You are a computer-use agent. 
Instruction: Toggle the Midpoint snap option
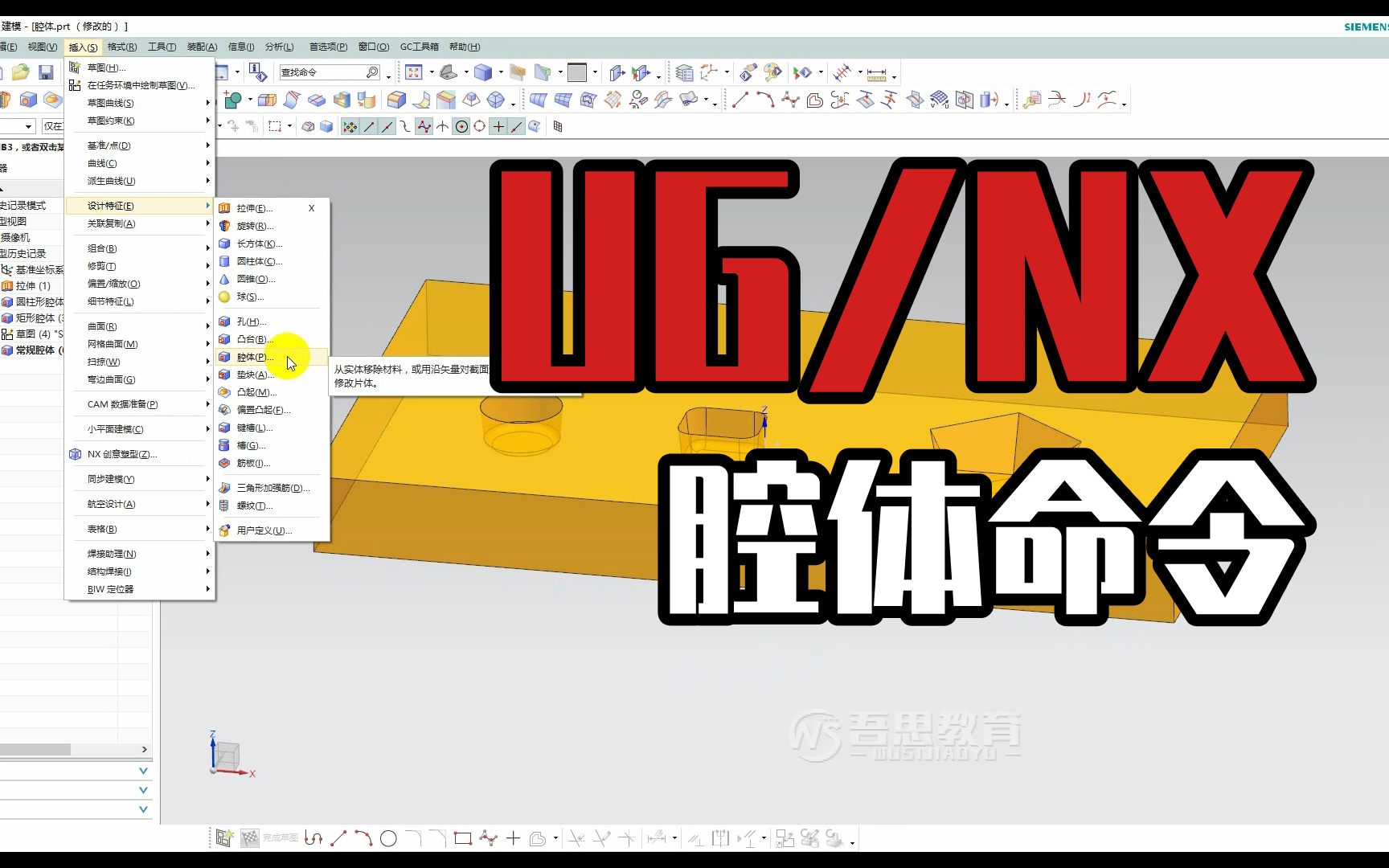tap(387, 127)
